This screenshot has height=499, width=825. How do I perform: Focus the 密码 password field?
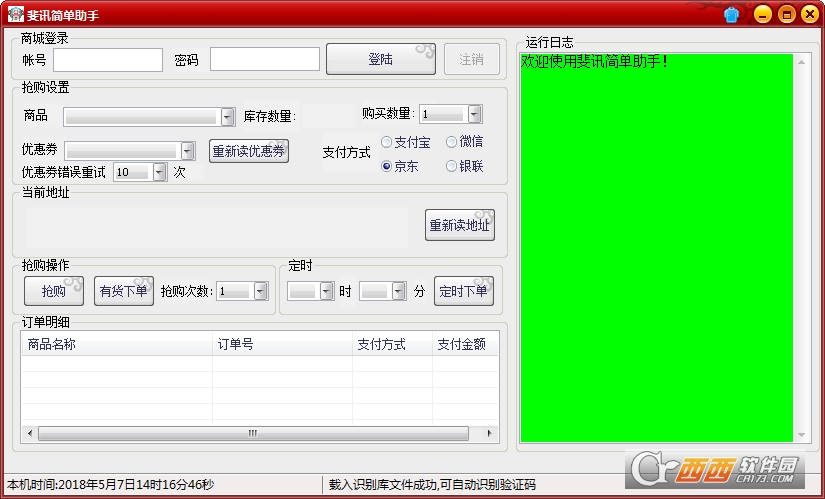point(265,60)
